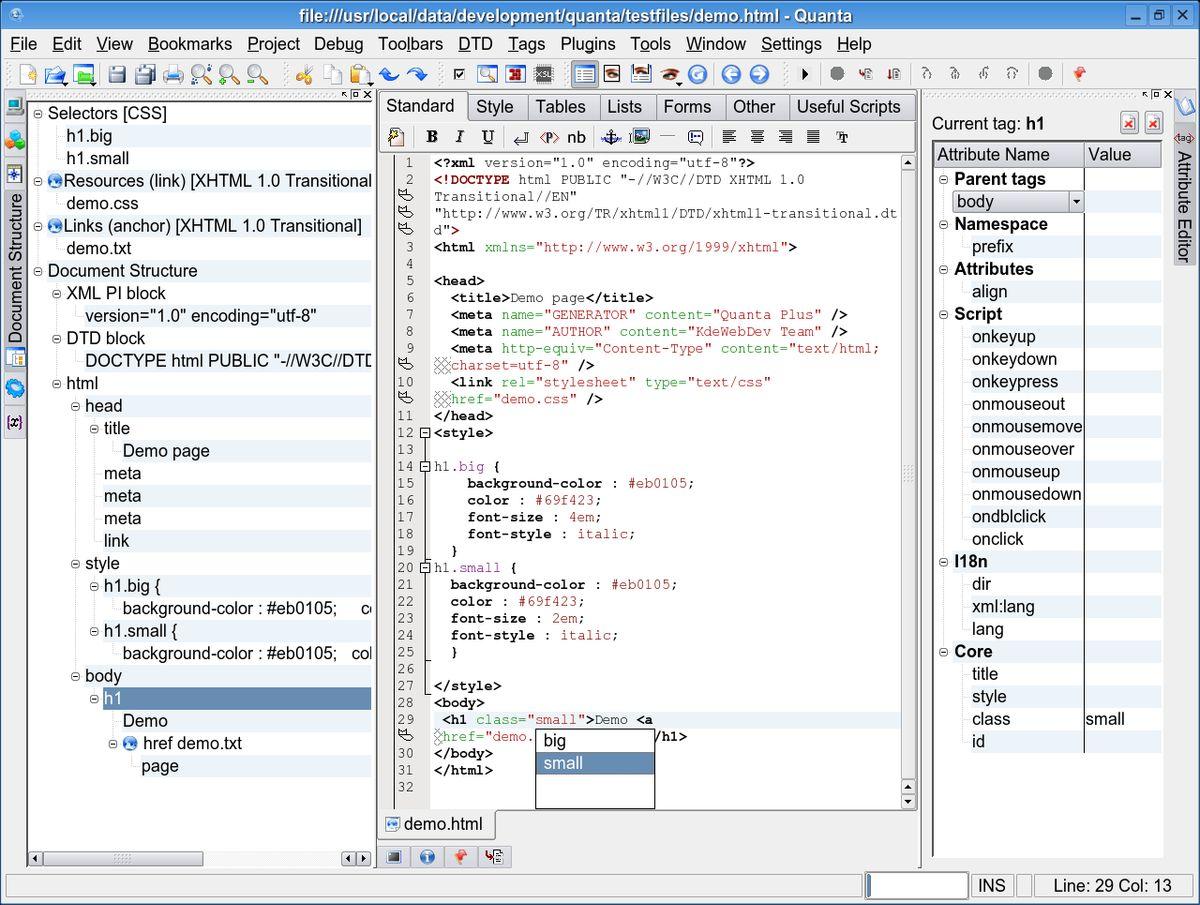Screen dimensions: 1200x905
Task: Toggle the split source and VPL view button
Action: (641, 74)
